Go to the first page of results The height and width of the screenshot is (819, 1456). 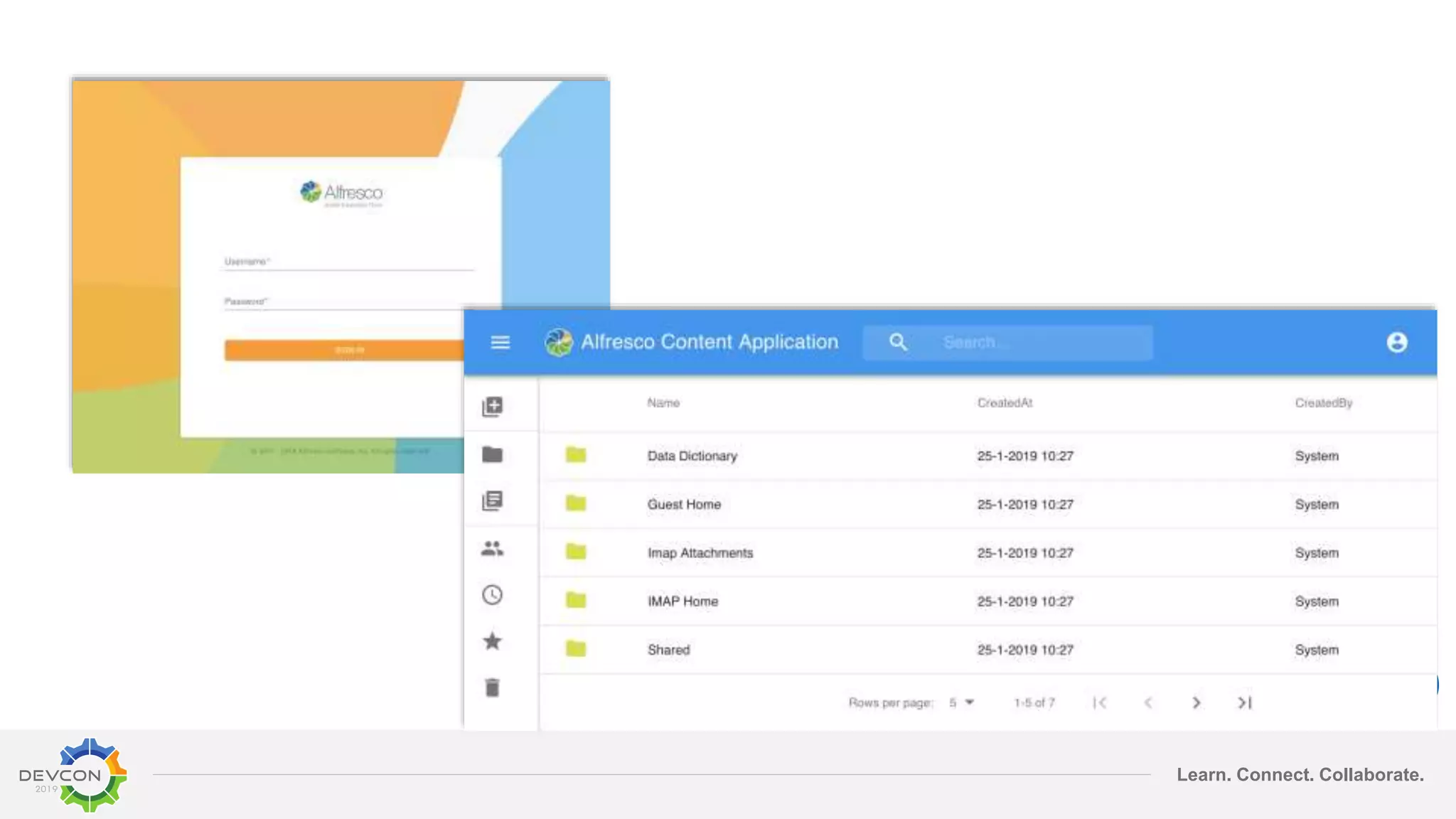pyautogui.click(x=1100, y=702)
